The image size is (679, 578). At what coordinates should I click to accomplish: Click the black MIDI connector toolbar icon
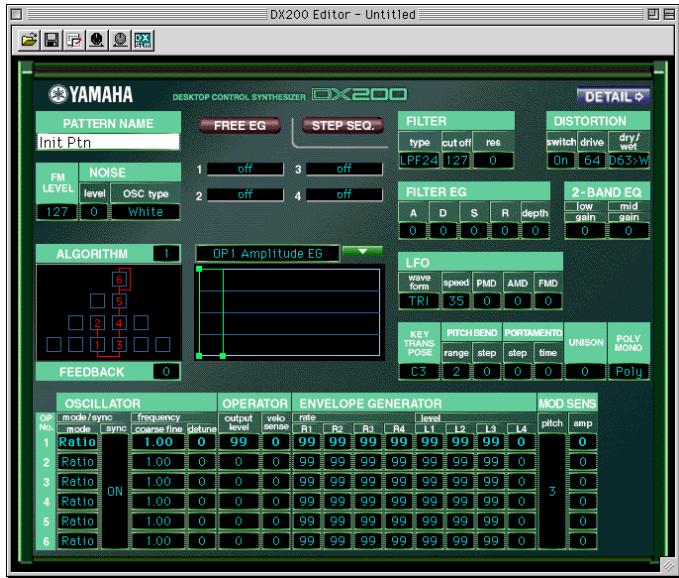[x=97, y=41]
